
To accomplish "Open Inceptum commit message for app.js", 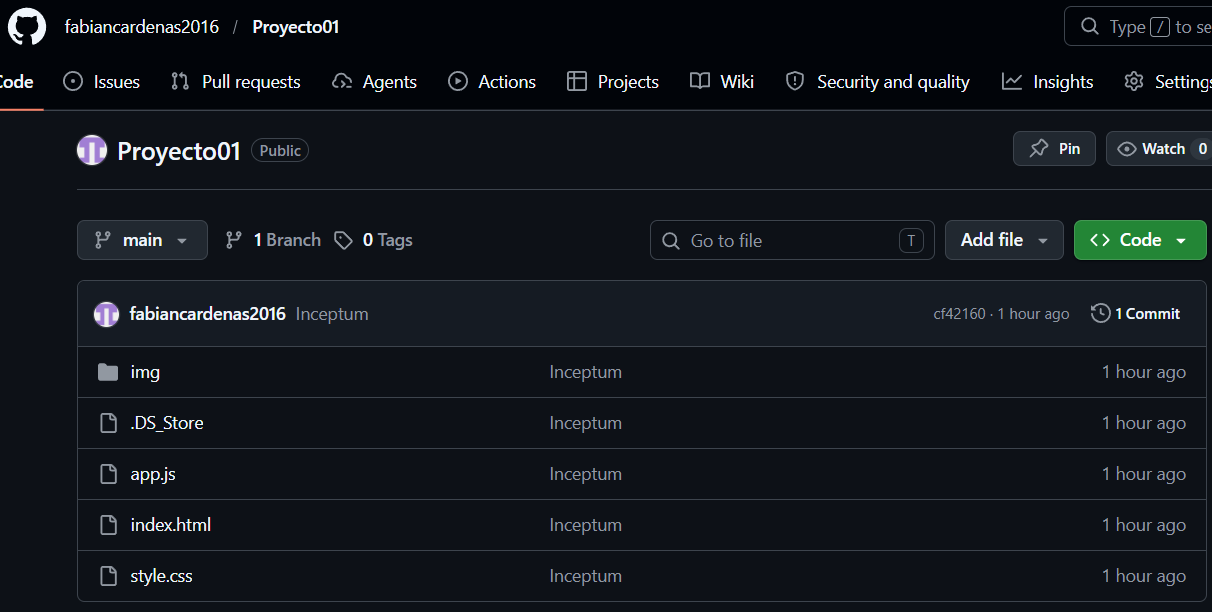I will 586,474.
